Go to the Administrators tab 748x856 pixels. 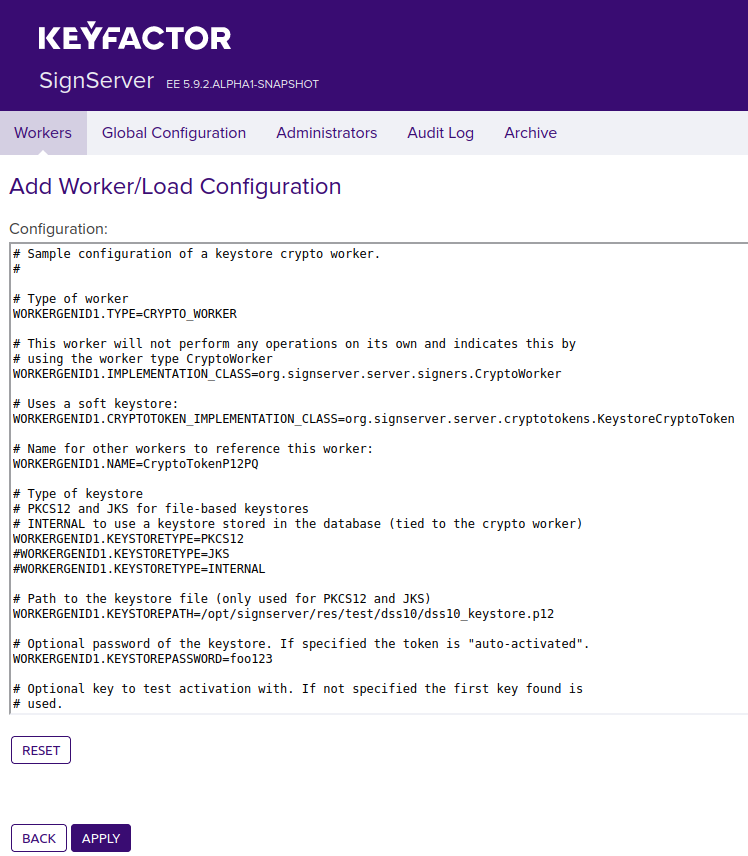tap(327, 133)
